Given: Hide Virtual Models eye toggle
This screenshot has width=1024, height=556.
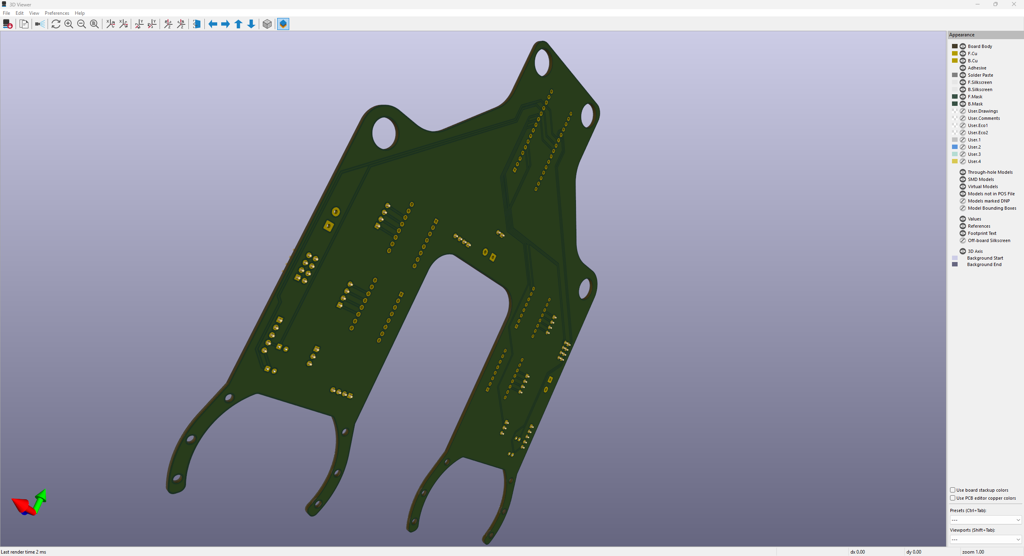Looking at the screenshot, I should coord(963,187).
